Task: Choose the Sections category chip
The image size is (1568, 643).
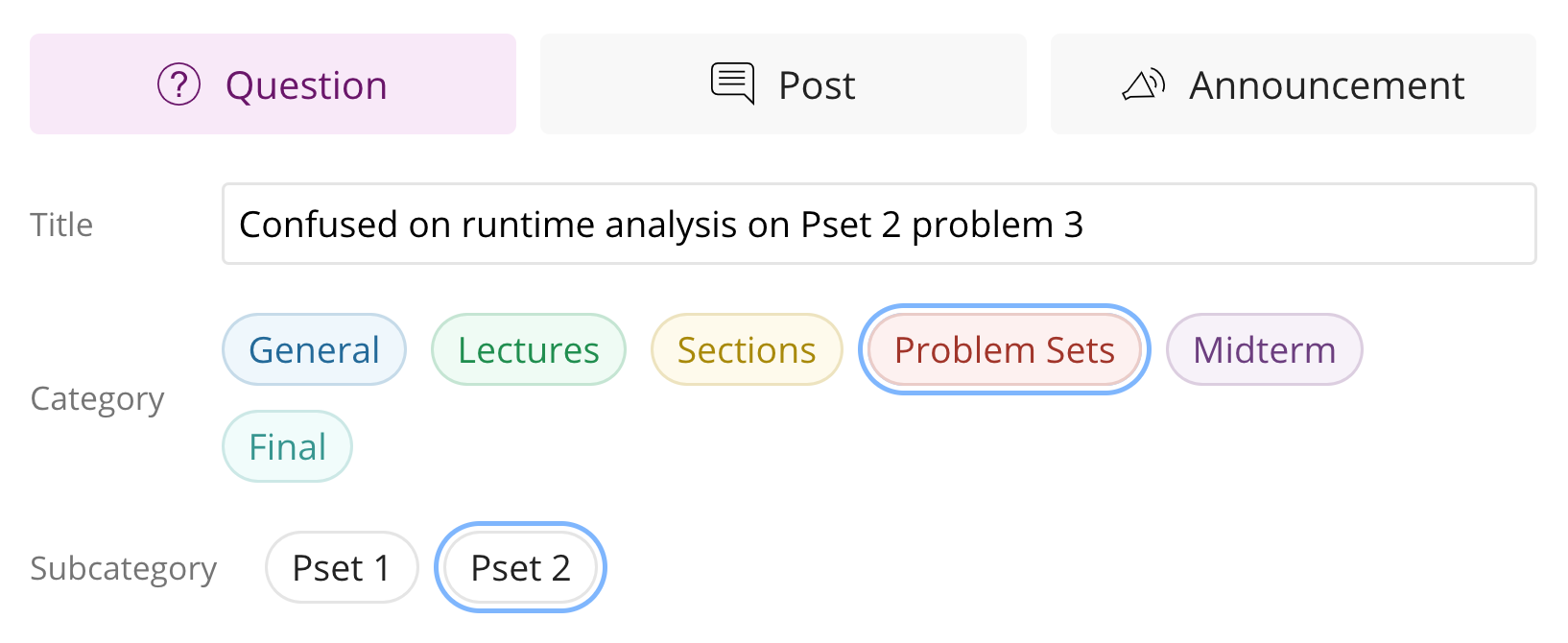Action: coord(746,349)
